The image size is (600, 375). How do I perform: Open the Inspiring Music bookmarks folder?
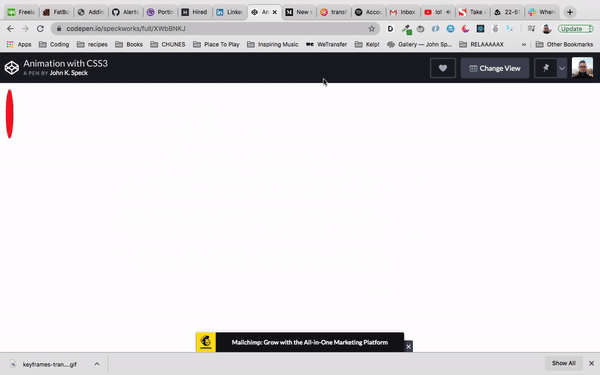(272, 44)
